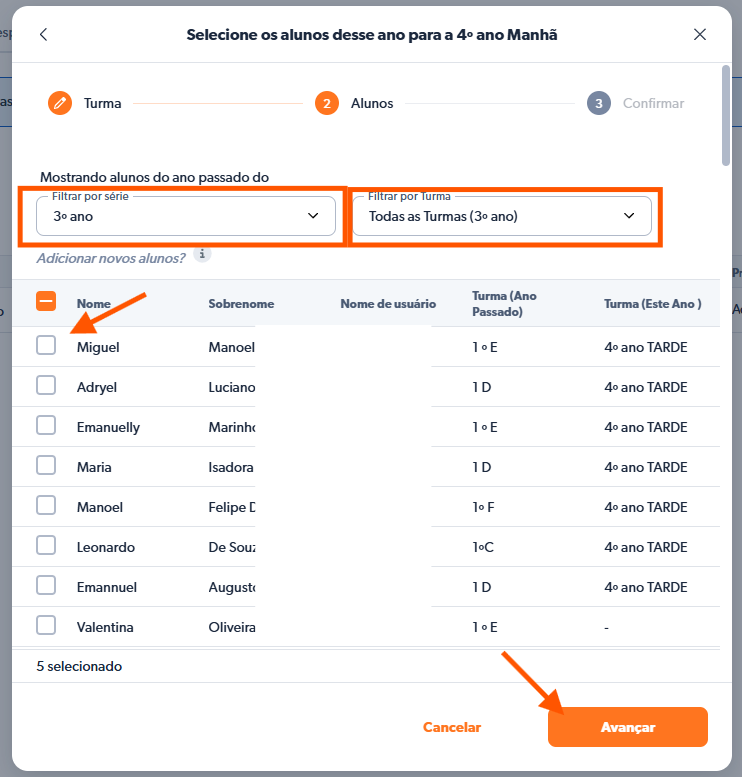The image size is (742, 777).
Task: Click the pencil icon for Turma step
Action: coord(60,103)
